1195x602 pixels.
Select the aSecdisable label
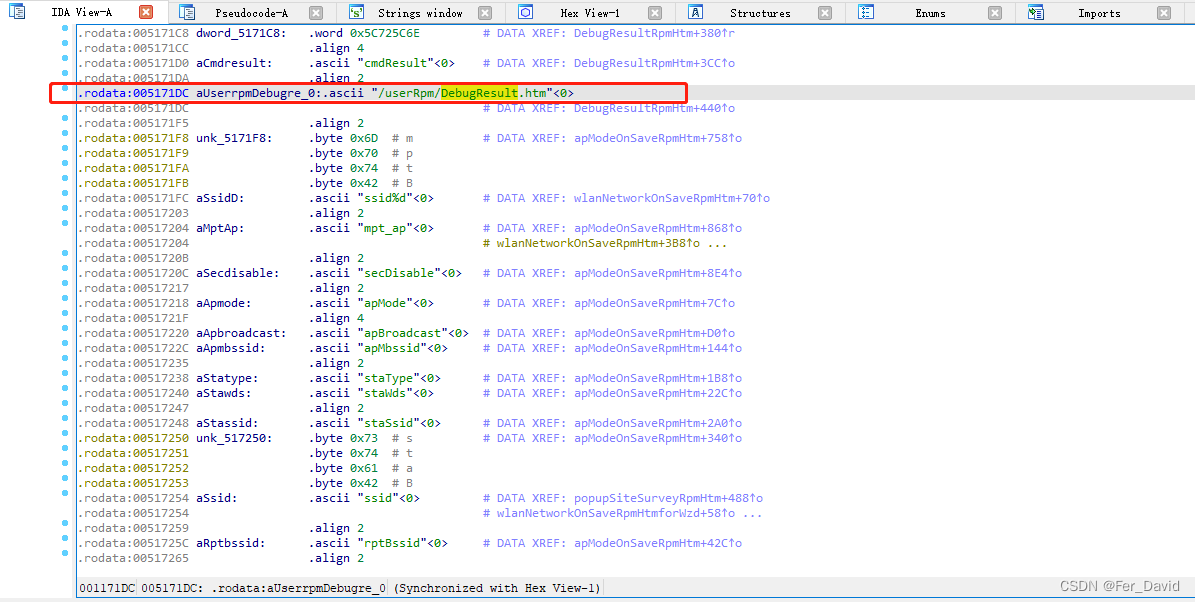238,273
